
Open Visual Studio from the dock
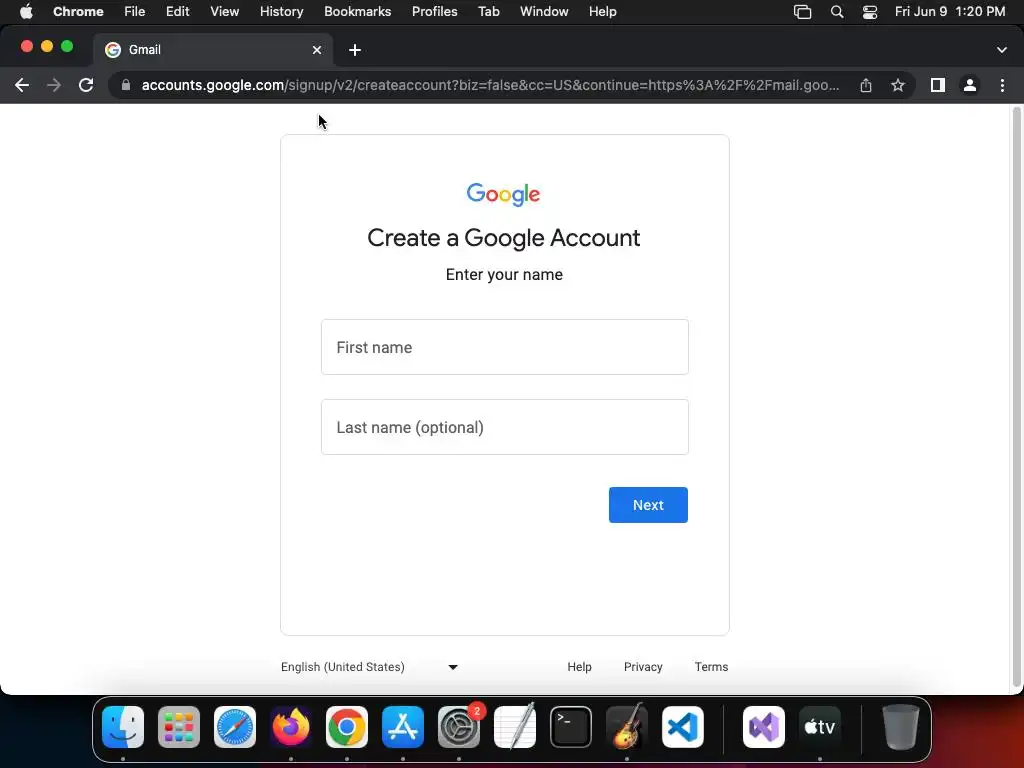(764, 727)
